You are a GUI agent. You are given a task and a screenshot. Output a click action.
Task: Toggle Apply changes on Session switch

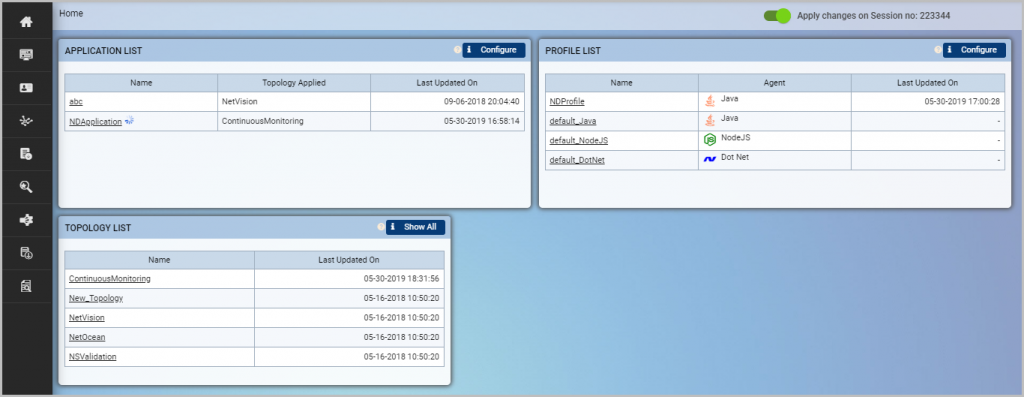click(777, 16)
